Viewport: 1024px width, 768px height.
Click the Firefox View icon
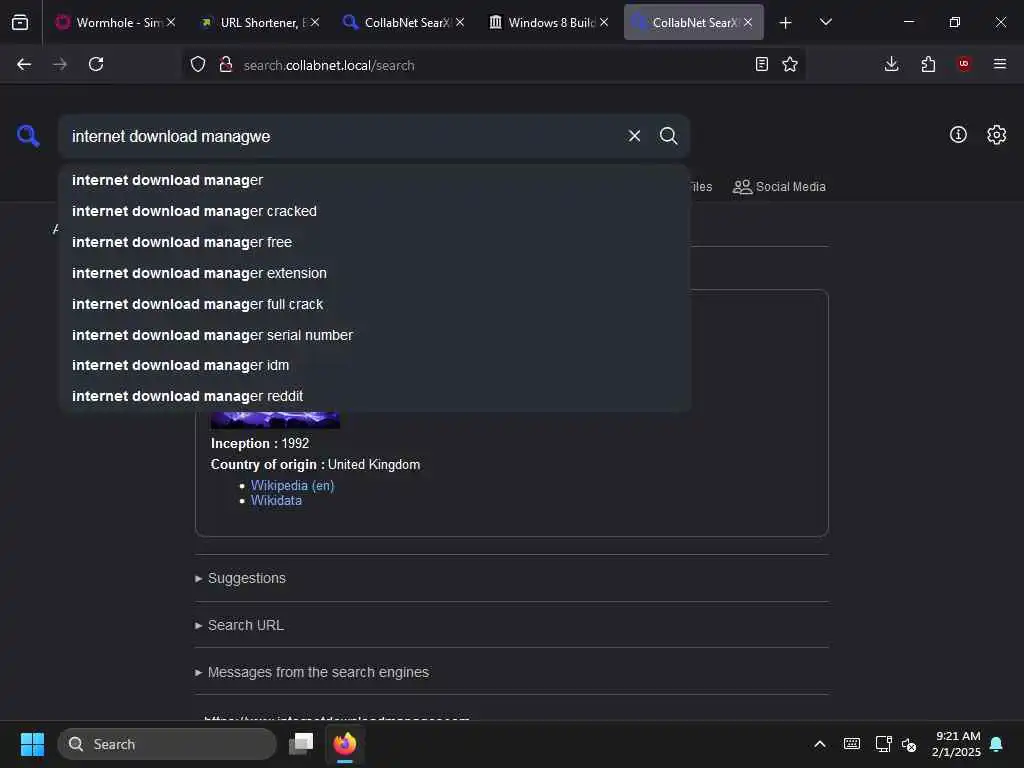[20, 23]
